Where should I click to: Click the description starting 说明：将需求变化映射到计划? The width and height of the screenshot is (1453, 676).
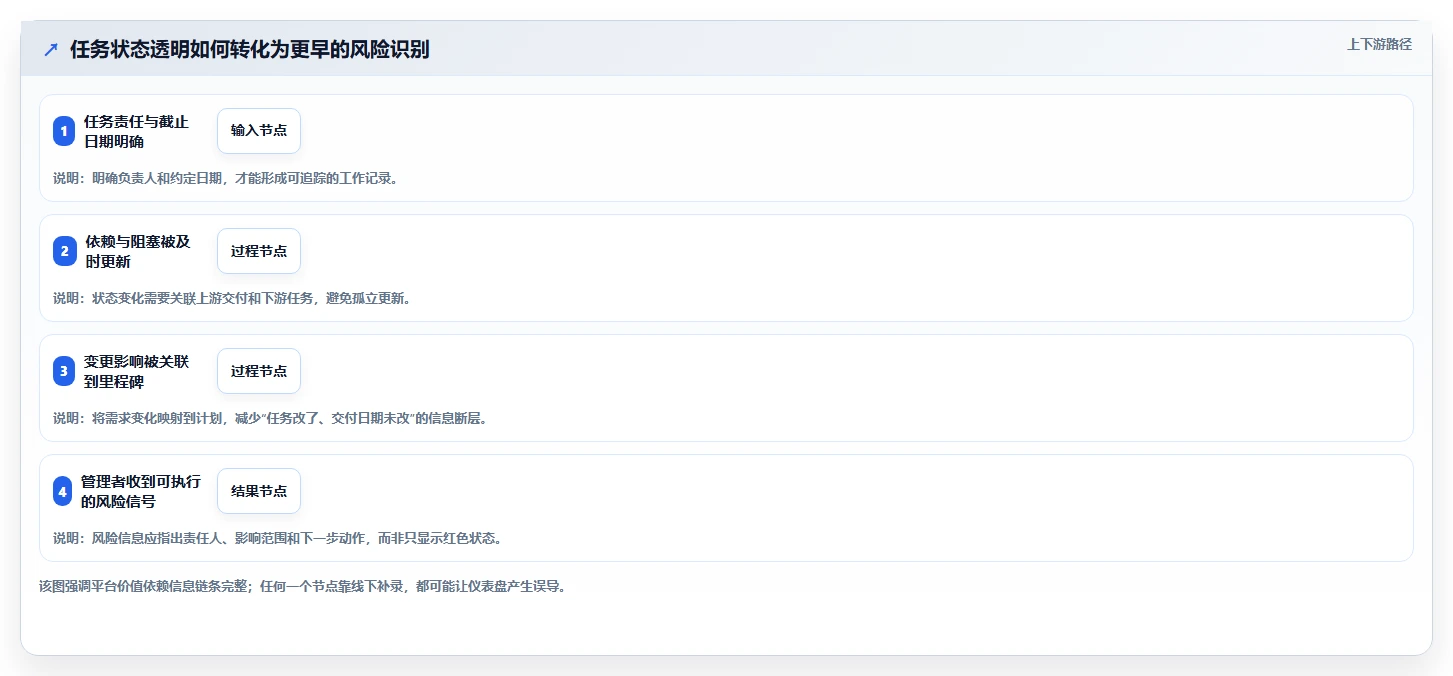point(270,418)
